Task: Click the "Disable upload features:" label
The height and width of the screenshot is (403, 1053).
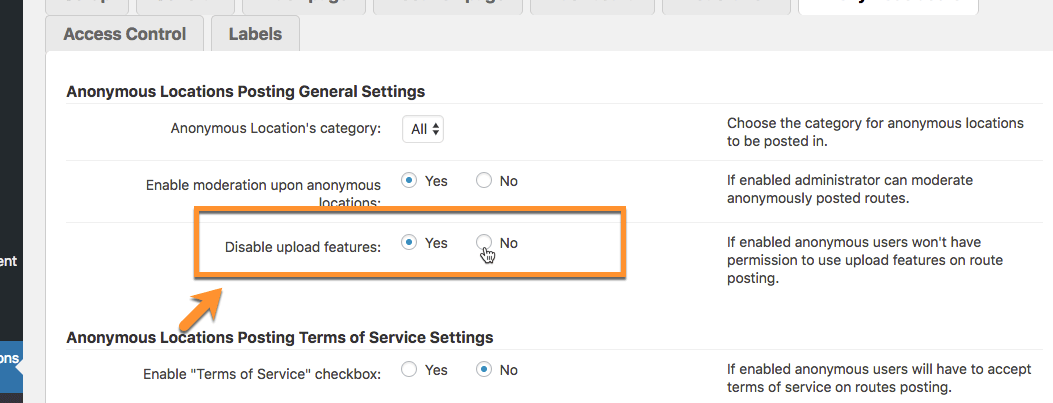Action: [x=302, y=247]
